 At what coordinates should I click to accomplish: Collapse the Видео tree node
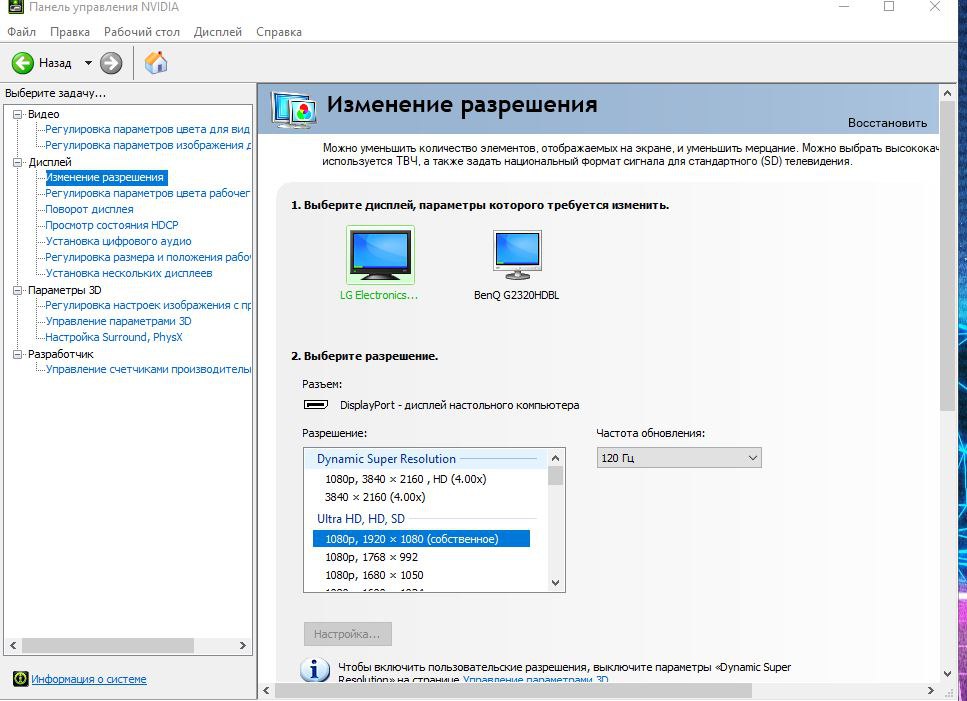(18, 114)
